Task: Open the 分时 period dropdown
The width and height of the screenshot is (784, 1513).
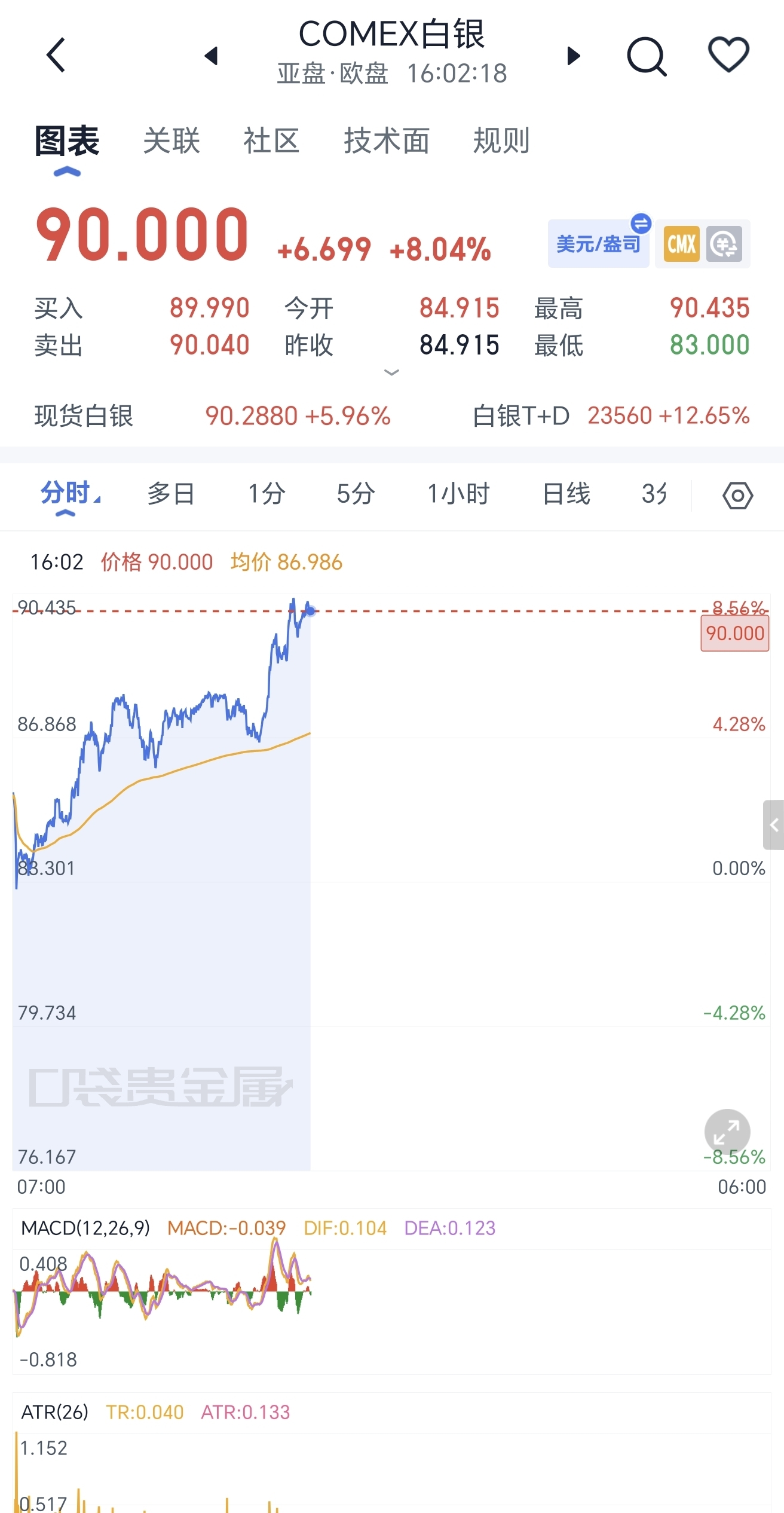Action: 70,494
